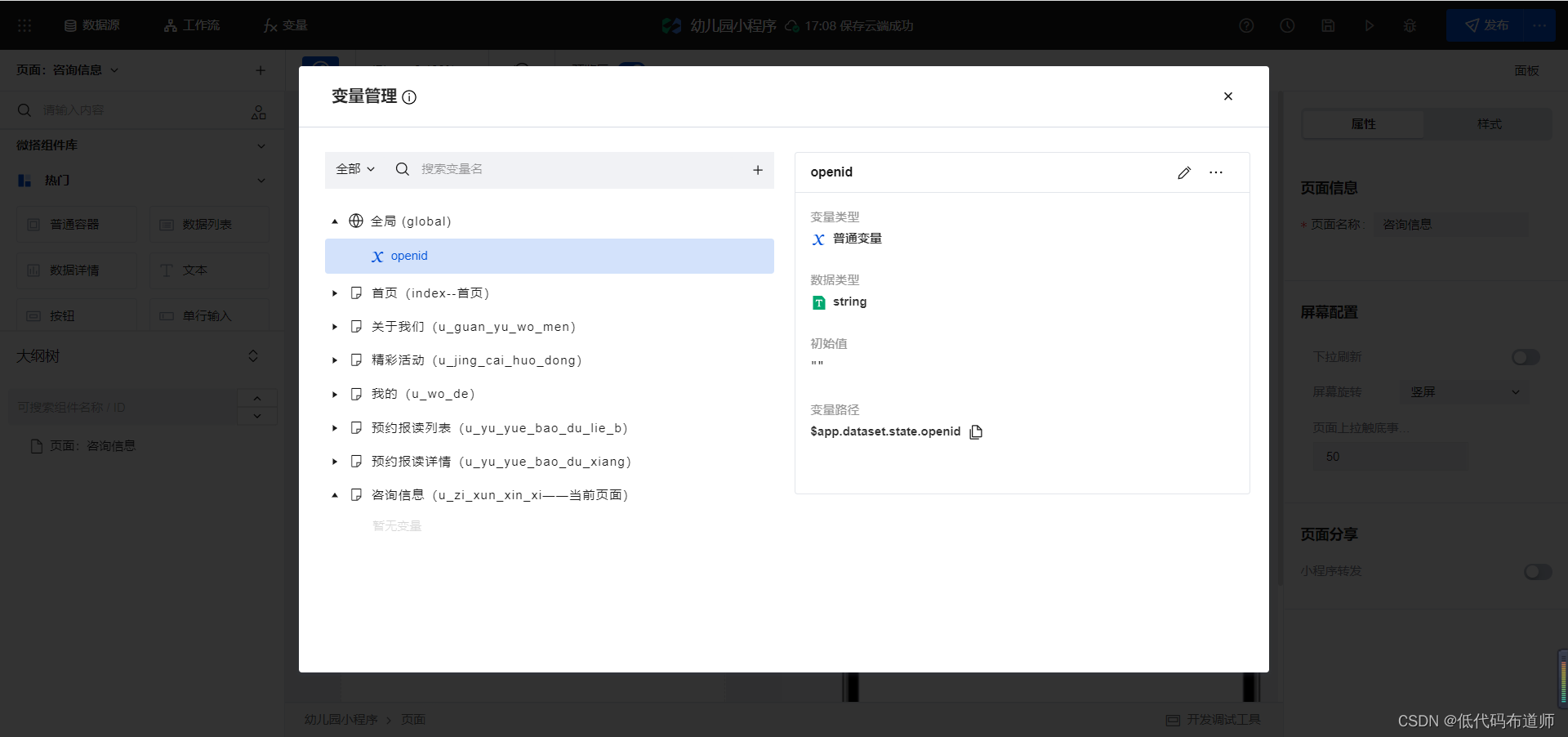Open more options for openid variable
The image size is (1568, 737).
(1216, 172)
